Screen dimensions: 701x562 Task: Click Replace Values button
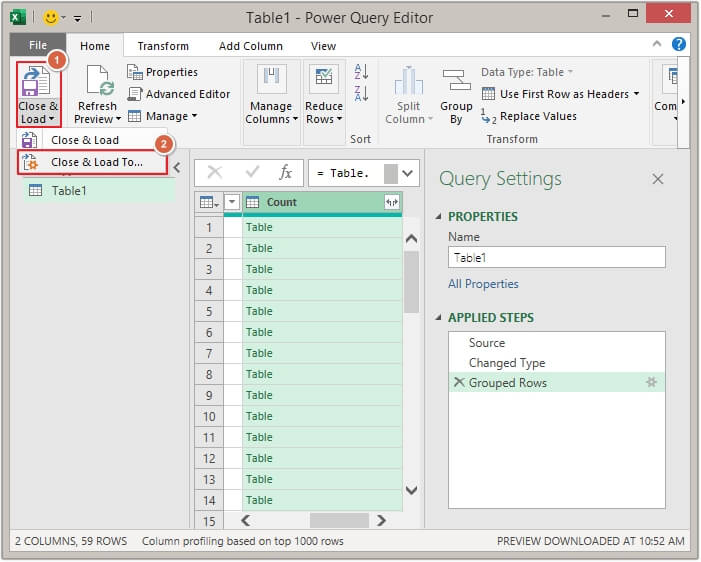pos(529,116)
